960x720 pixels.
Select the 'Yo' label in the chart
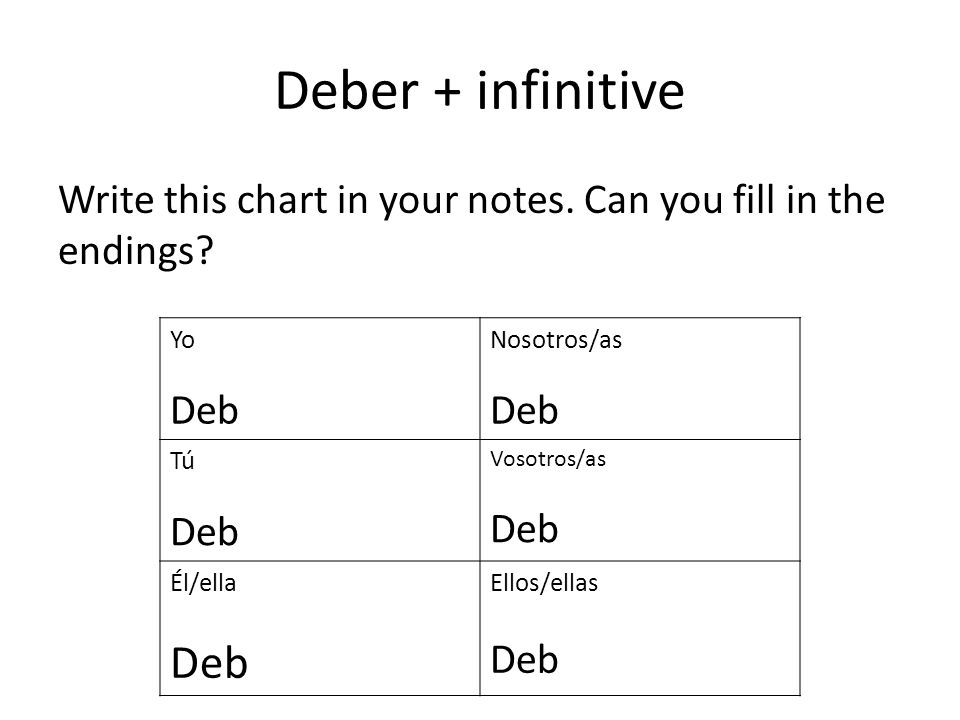click(182, 340)
